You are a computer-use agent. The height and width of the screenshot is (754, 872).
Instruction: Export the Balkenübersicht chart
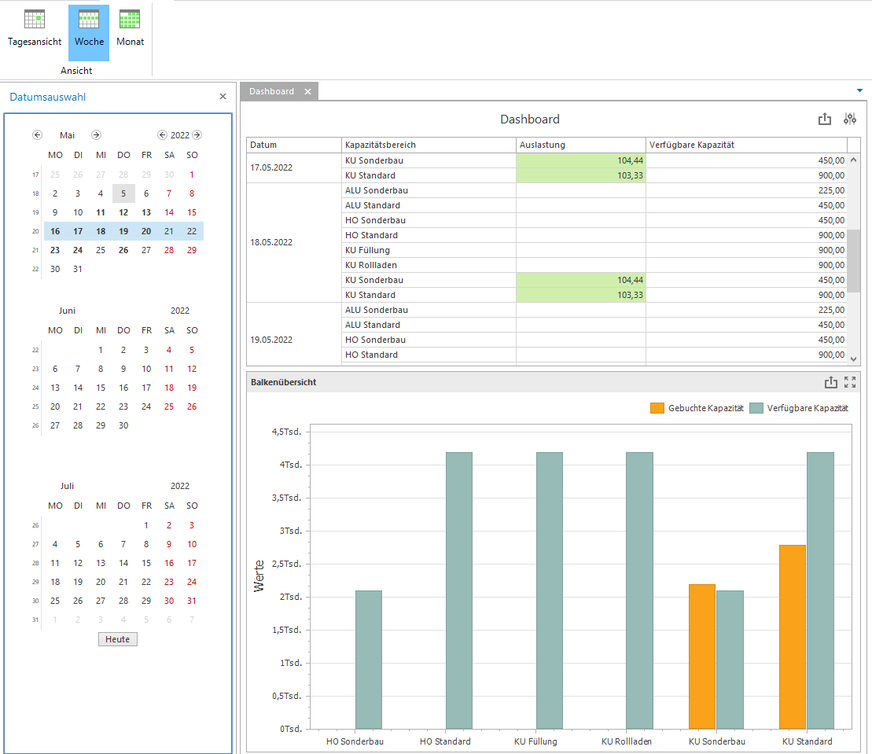(830, 382)
